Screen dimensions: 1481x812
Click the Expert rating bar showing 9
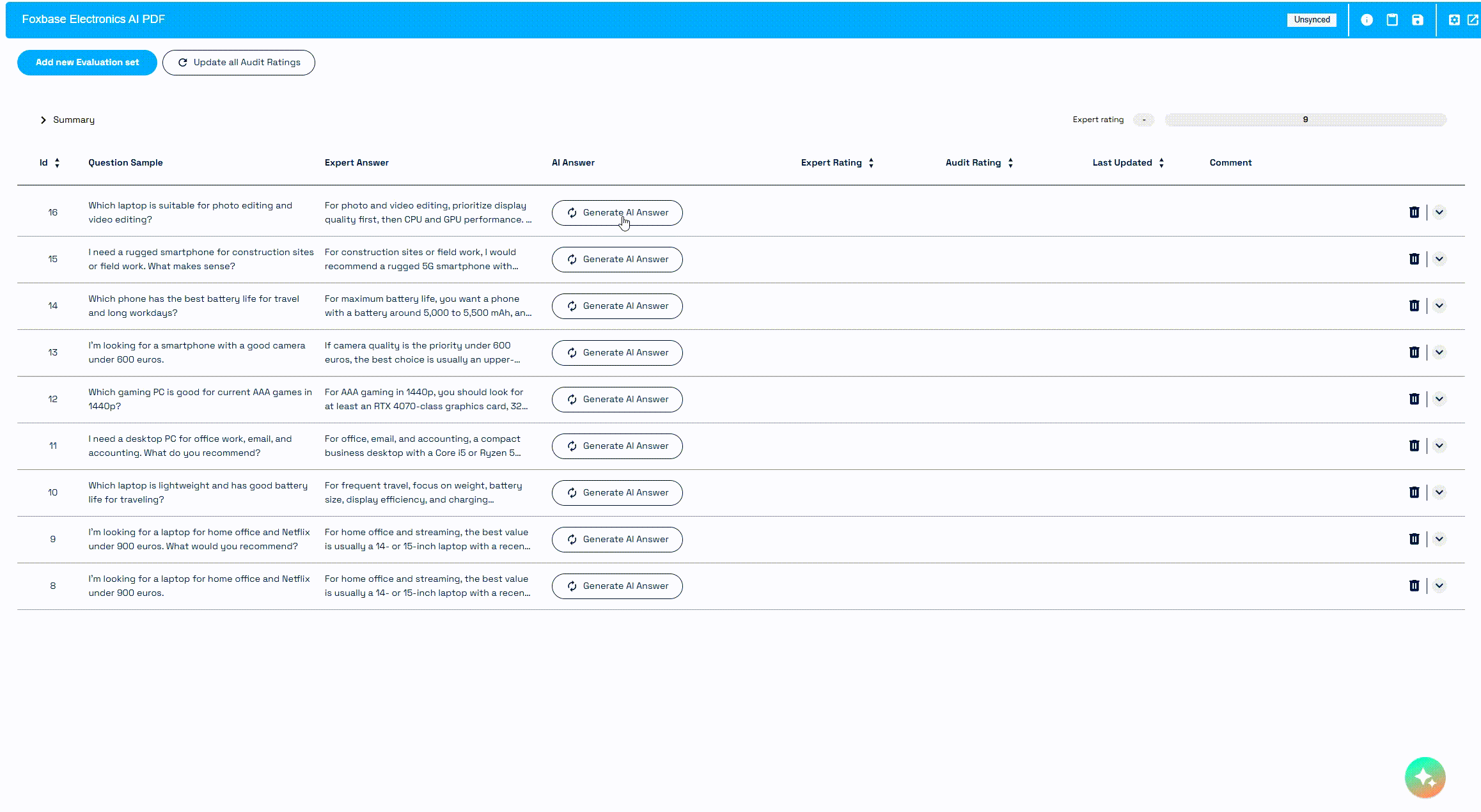[1305, 120]
